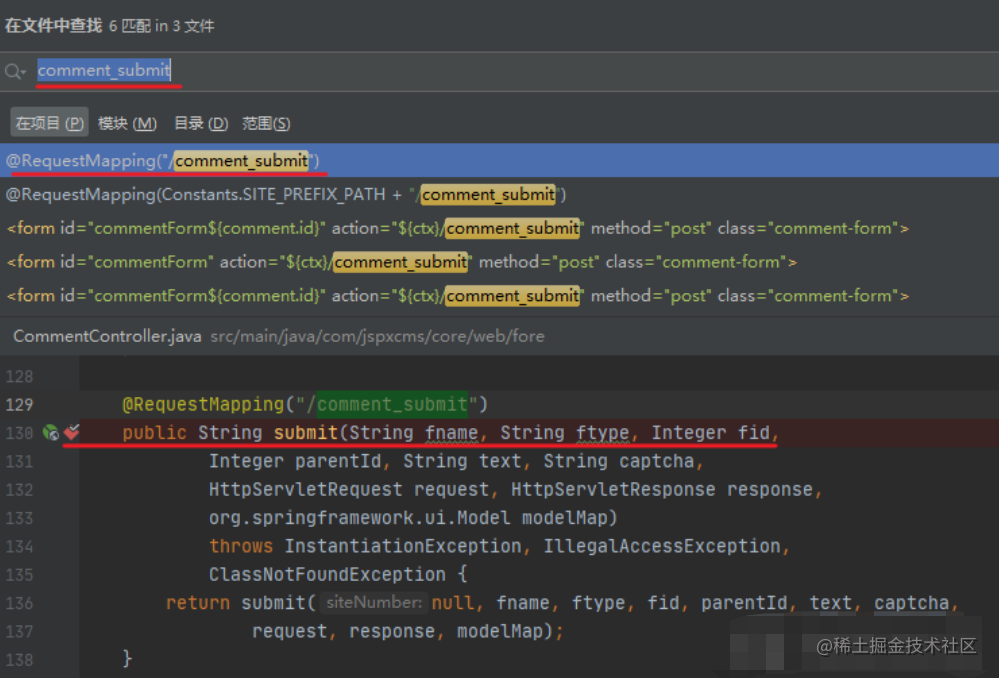Image resolution: width=999 pixels, height=678 pixels.
Task: Click the throws keyword on line 134
Action: coord(241,546)
